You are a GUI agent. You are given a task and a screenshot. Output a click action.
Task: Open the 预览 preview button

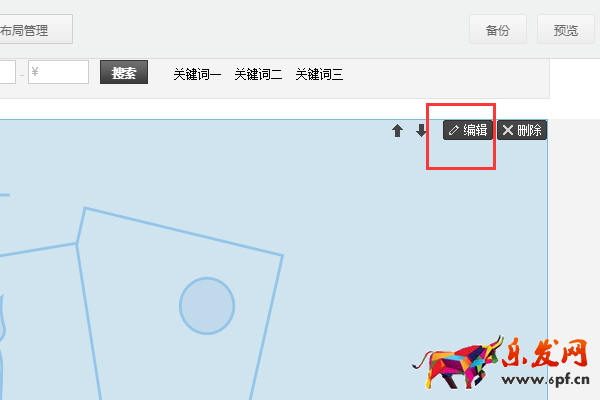click(566, 29)
